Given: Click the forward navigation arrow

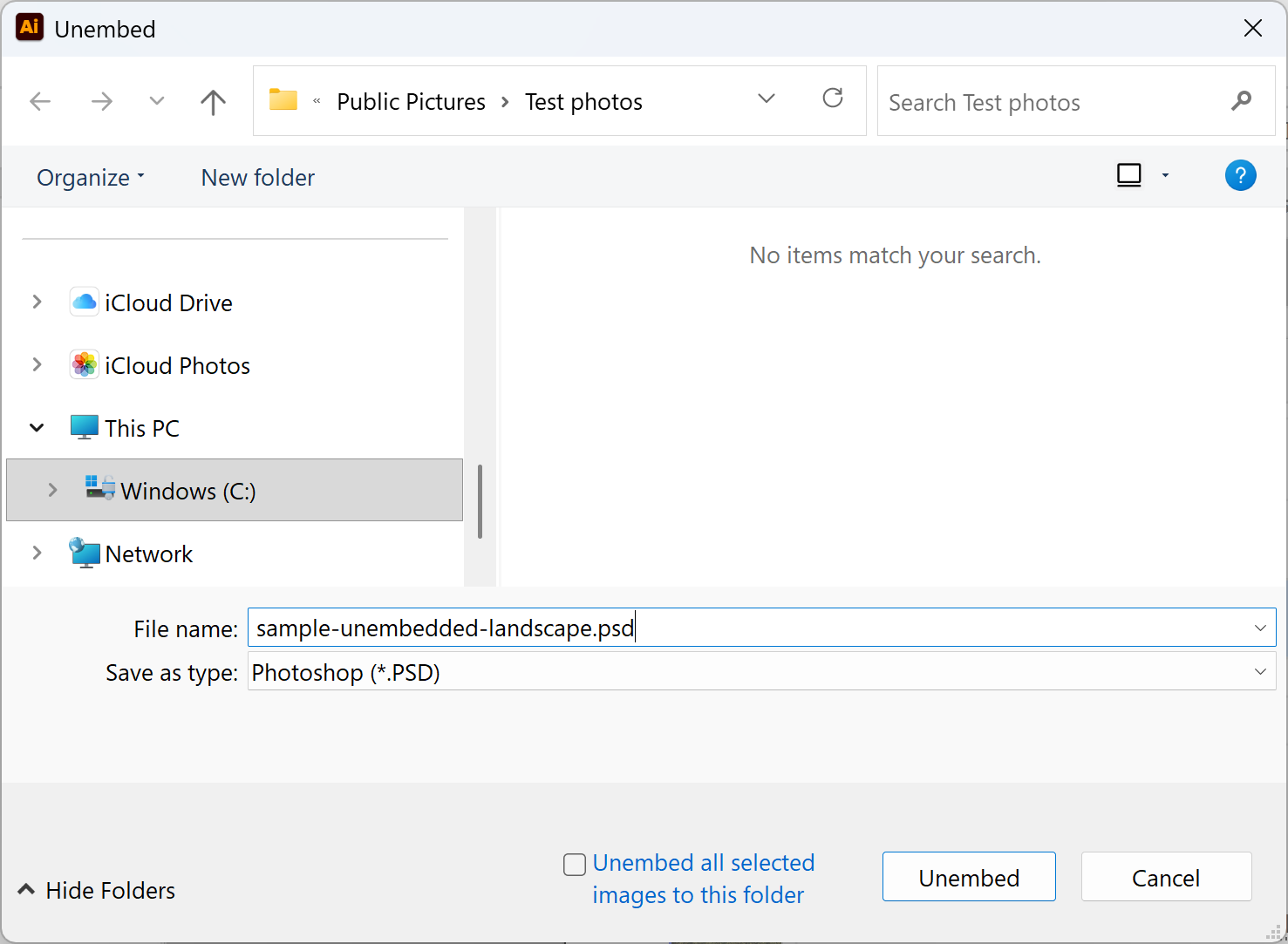Looking at the screenshot, I should coord(102,102).
